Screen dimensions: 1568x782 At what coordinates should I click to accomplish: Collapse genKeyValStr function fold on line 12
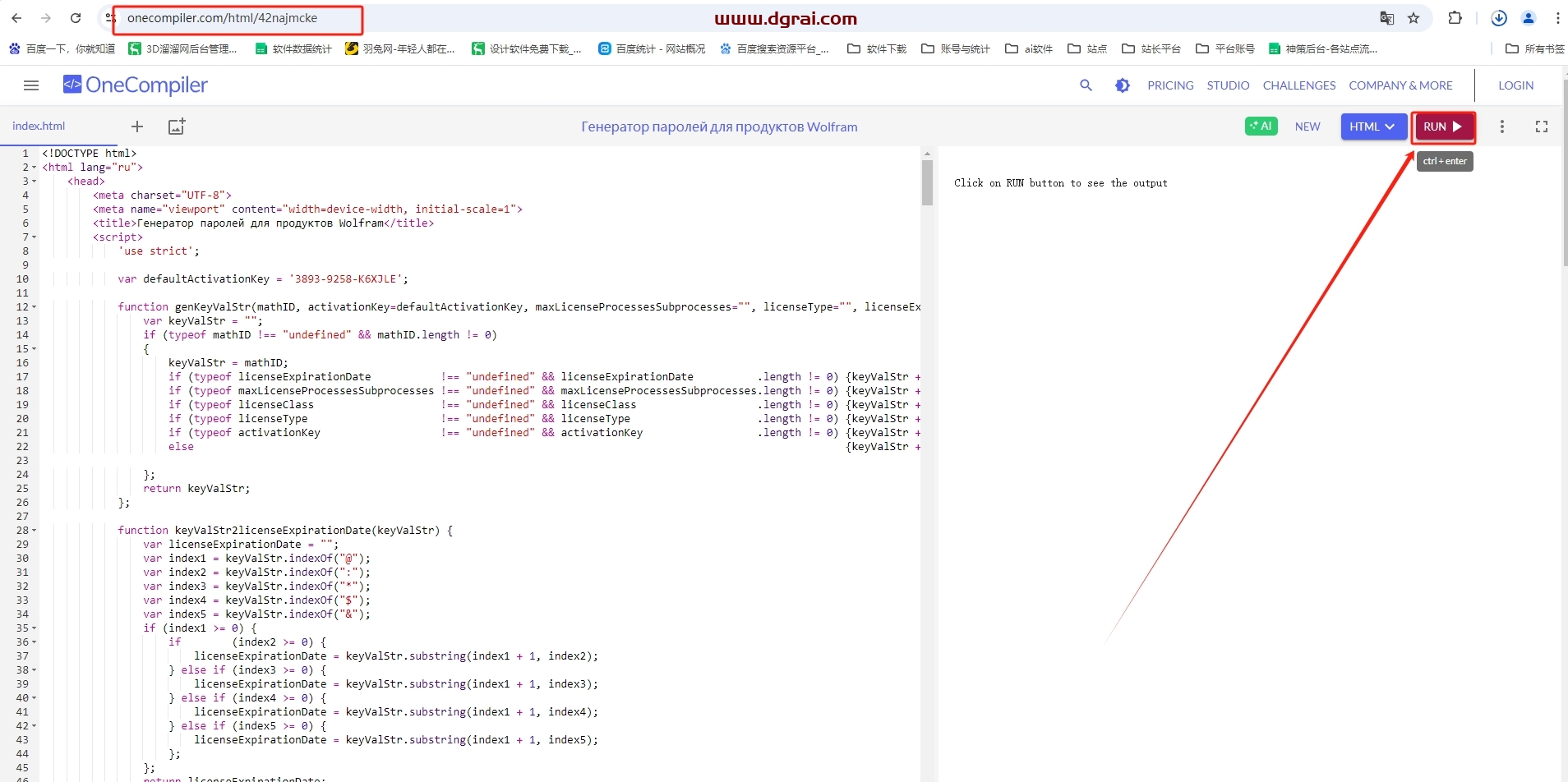(x=35, y=307)
